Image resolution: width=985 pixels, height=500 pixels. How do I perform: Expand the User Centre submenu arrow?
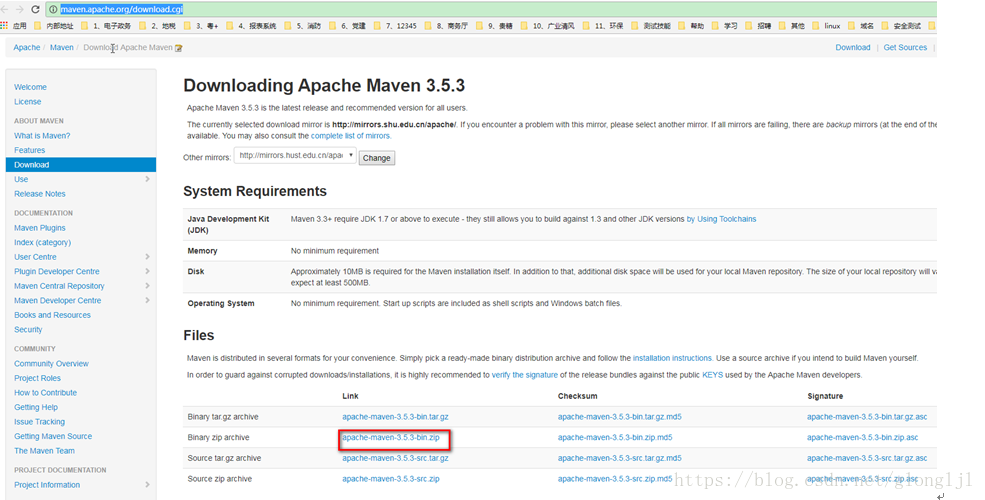(x=148, y=257)
